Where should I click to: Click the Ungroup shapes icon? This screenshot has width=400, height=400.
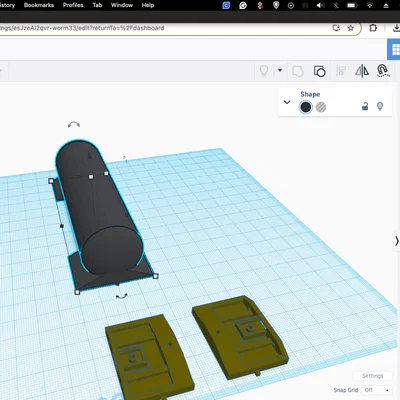(319, 71)
